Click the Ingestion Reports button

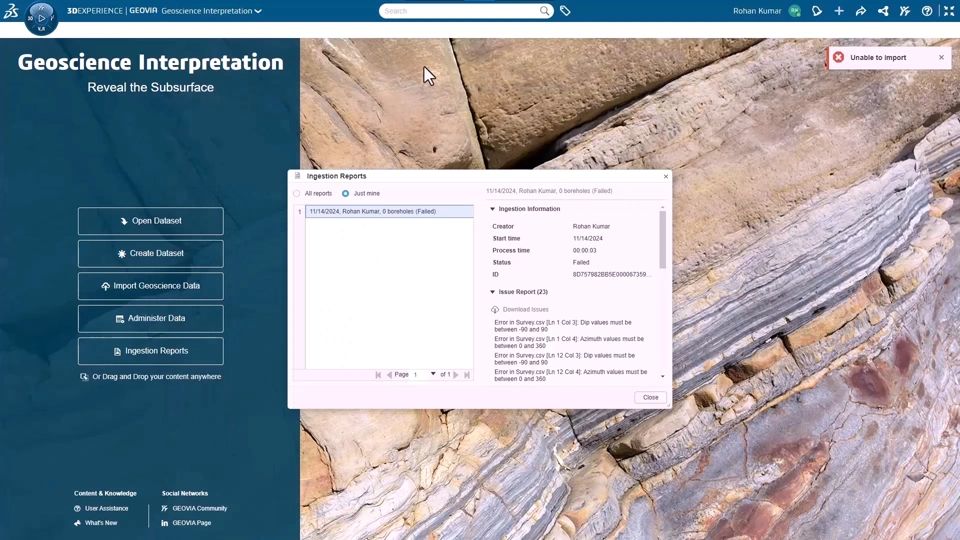pos(151,351)
